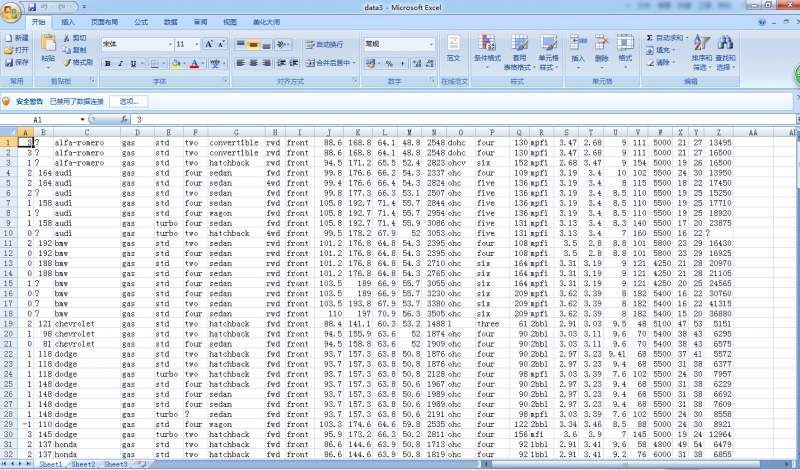
Task: Switch to the 公式 (Formulas) tab
Action: tap(141, 22)
